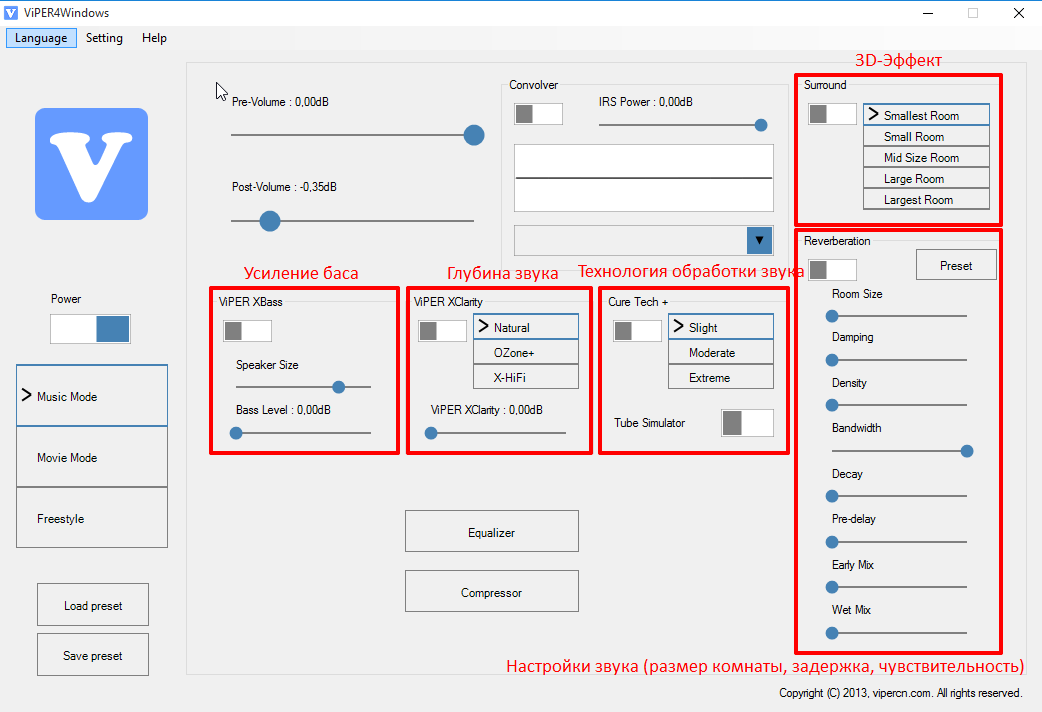Enable the Reverberation switch

pyautogui.click(x=832, y=270)
